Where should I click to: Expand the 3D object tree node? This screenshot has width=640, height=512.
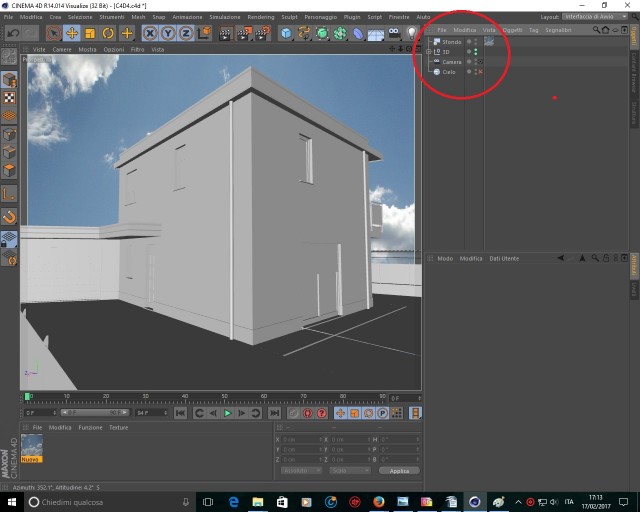[x=429, y=52]
